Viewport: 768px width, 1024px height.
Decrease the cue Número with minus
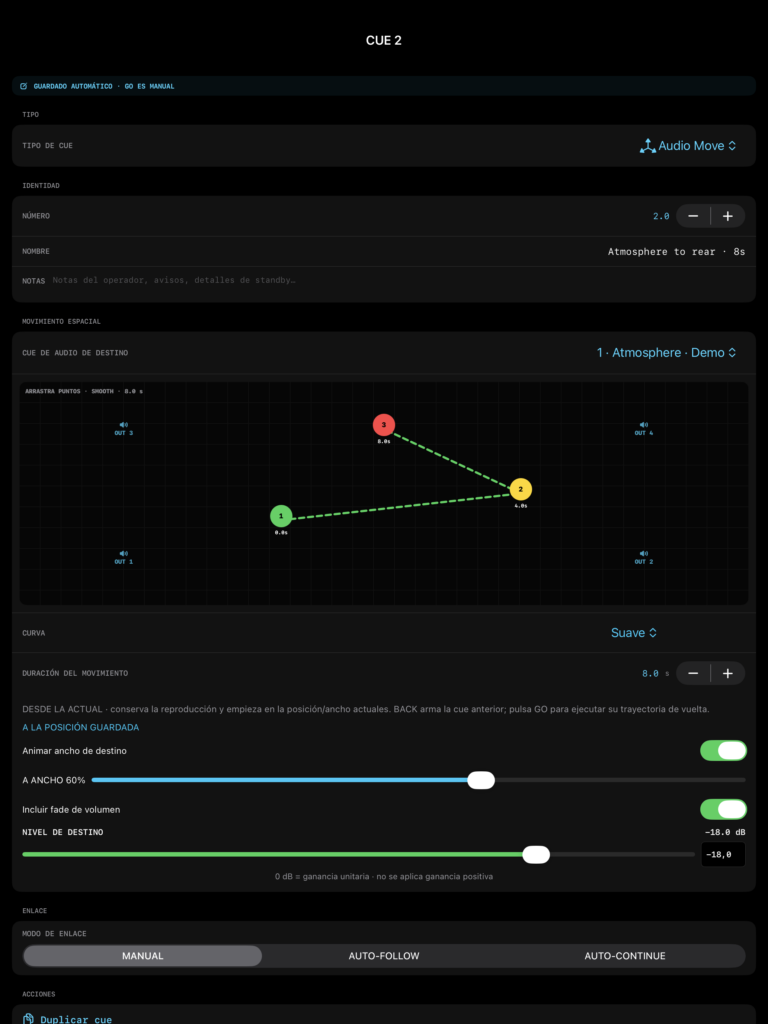pos(693,216)
